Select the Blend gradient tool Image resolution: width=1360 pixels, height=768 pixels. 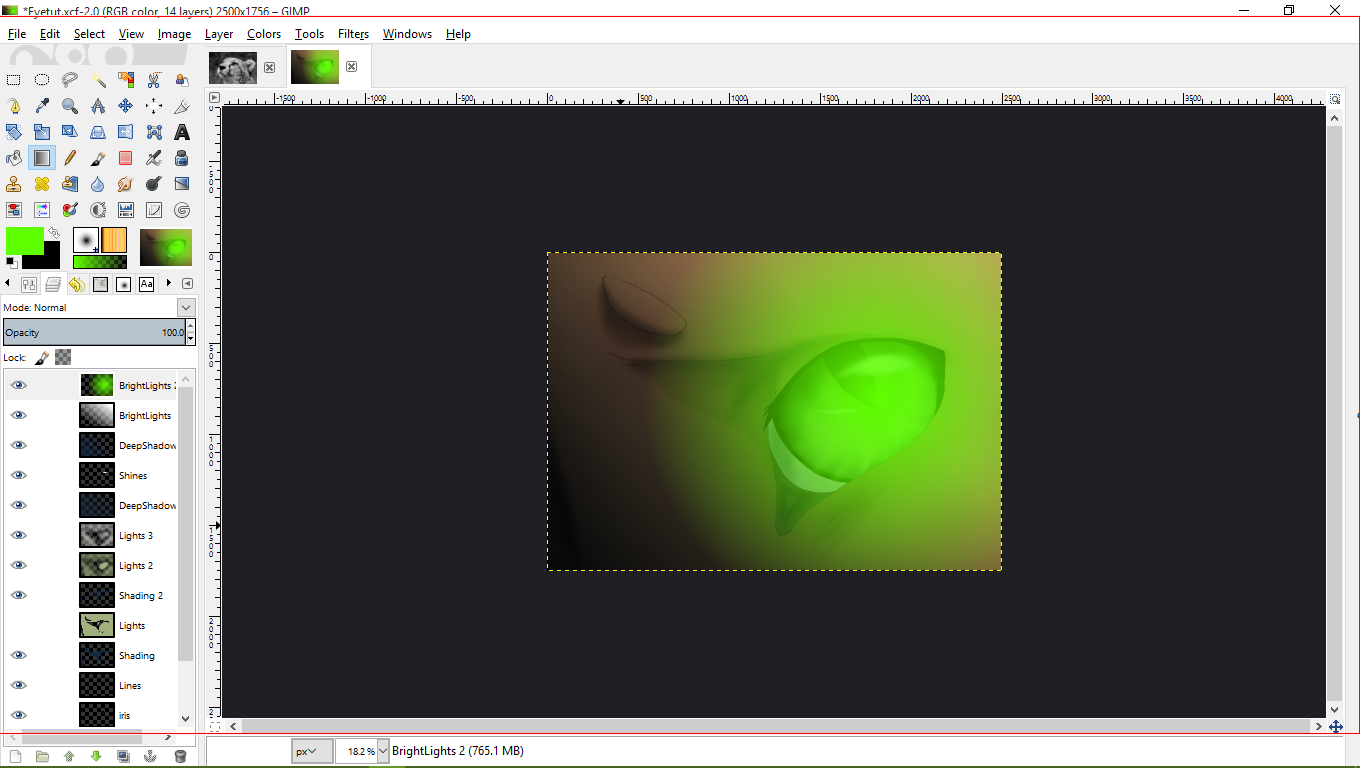pyautogui.click(x=42, y=158)
